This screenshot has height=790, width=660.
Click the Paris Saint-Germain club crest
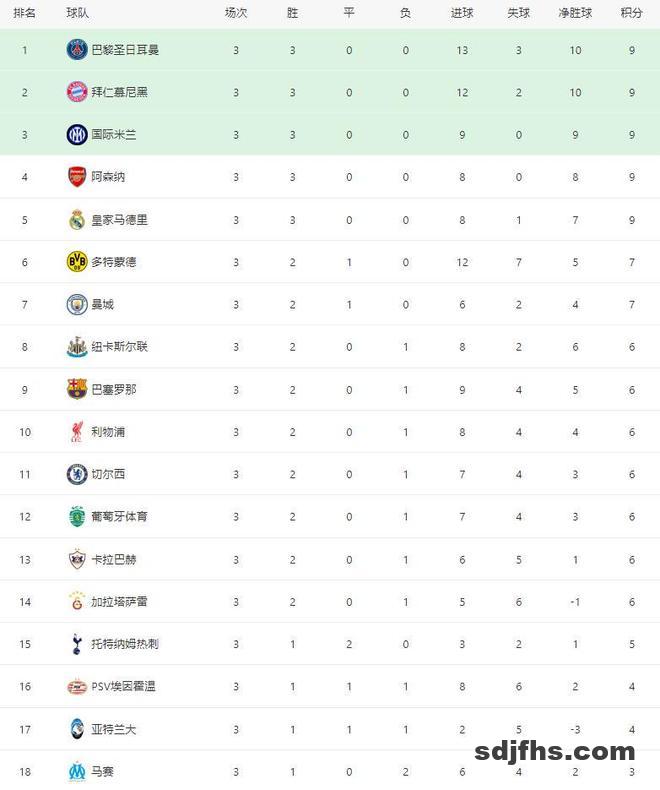77,49
